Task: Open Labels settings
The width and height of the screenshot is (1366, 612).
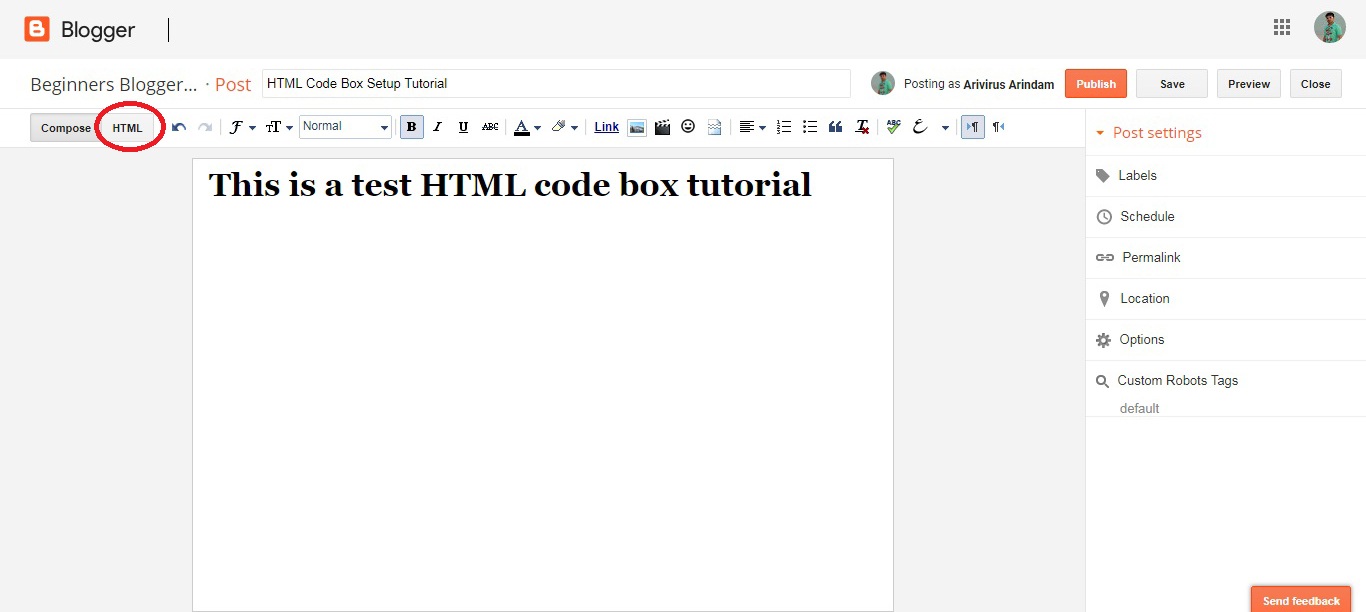Action: point(1225,175)
